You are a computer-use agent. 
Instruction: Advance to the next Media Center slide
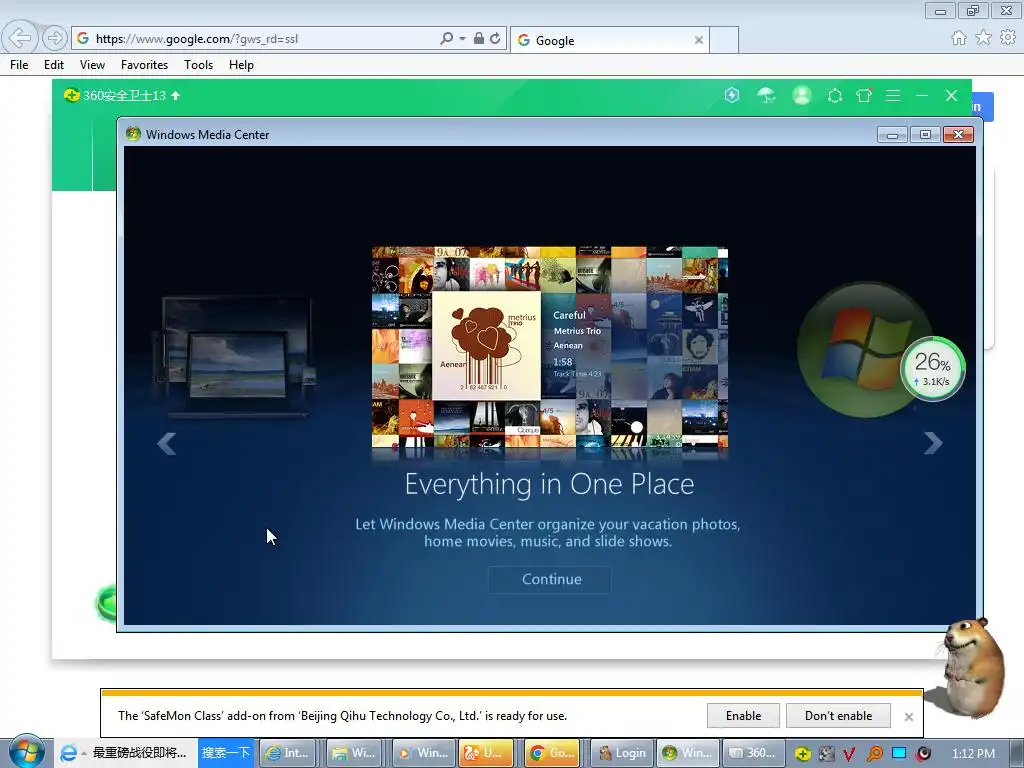point(933,443)
